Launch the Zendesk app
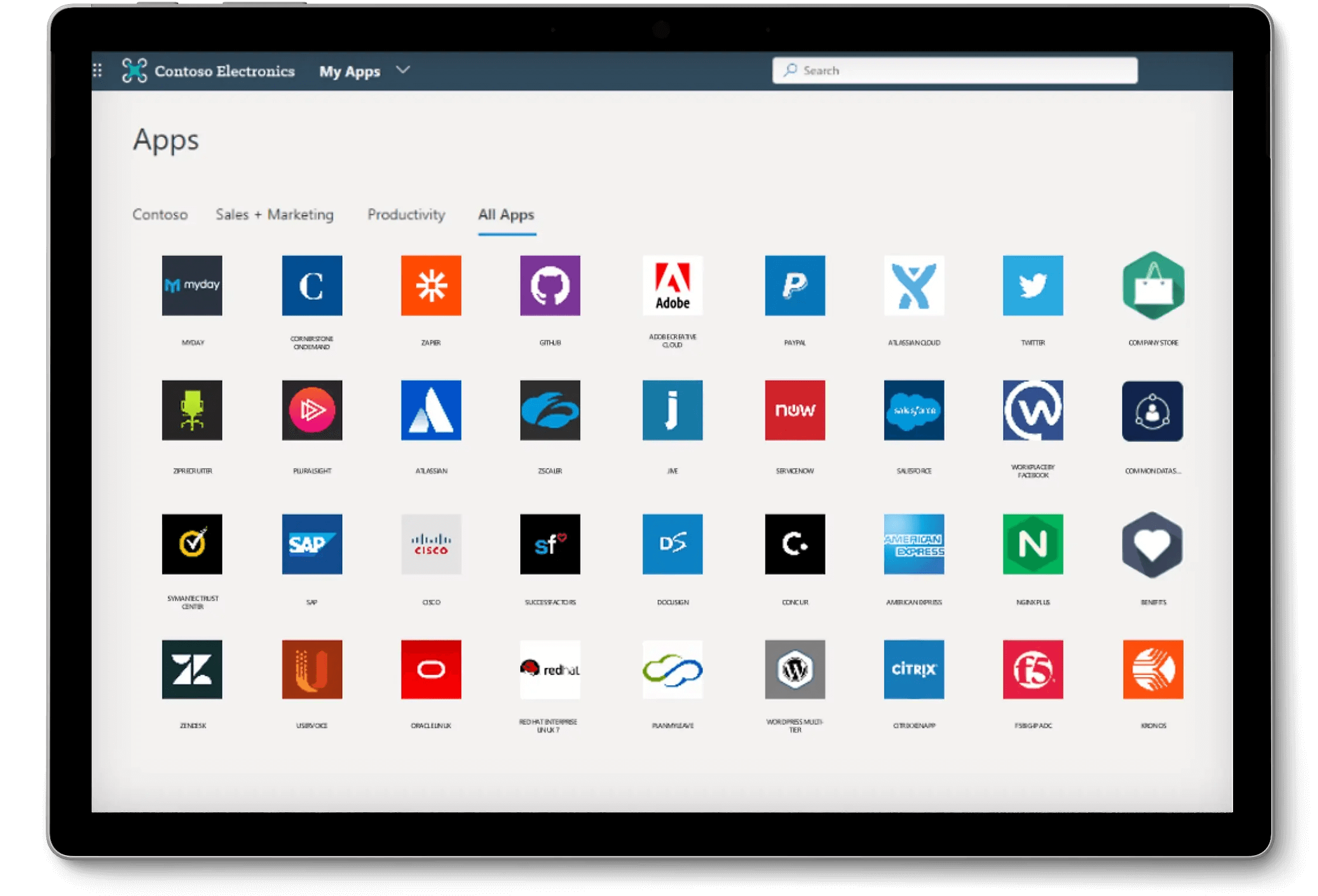Image resolution: width=1318 pixels, height=896 pixels. [x=192, y=669]
